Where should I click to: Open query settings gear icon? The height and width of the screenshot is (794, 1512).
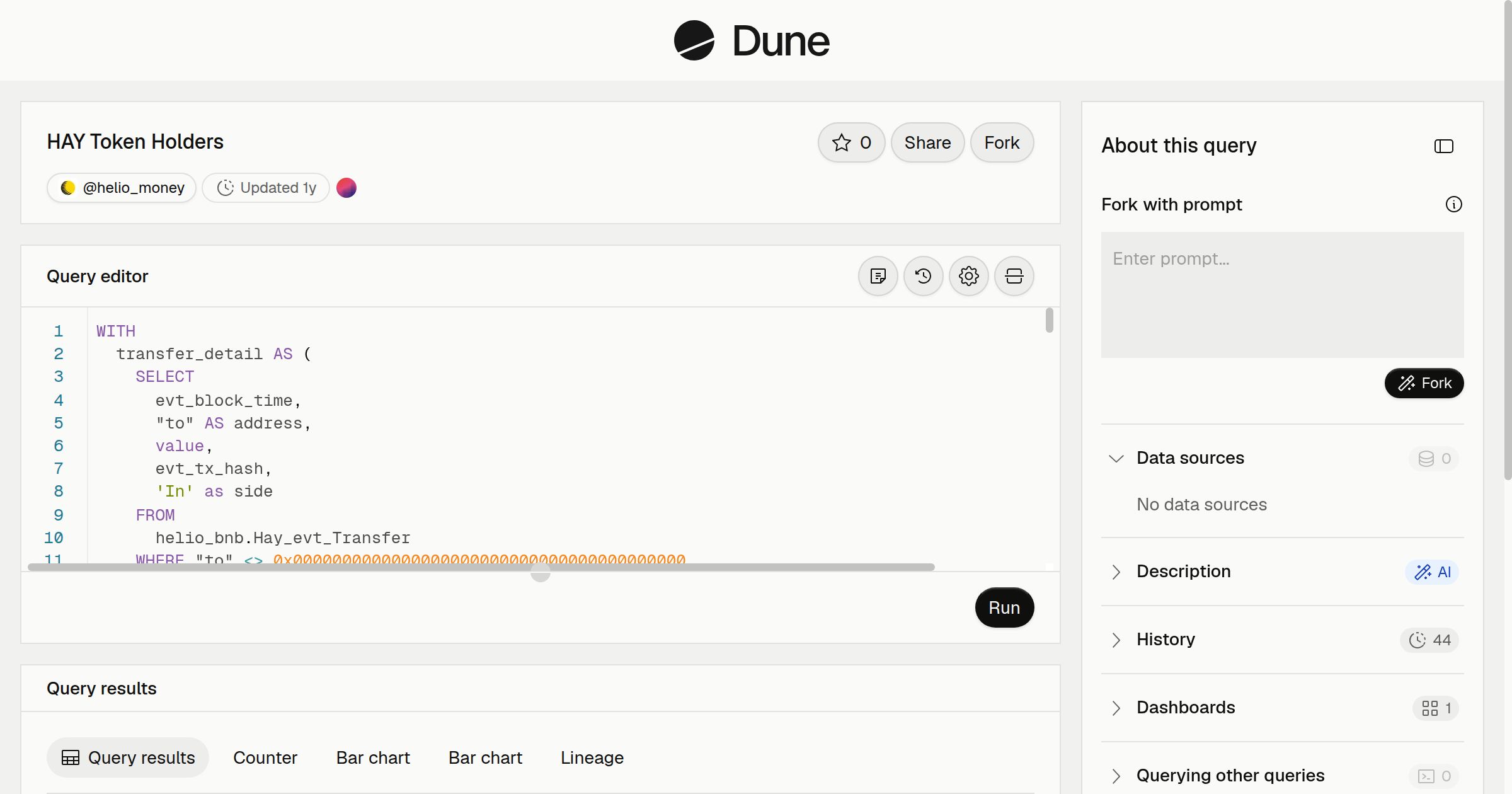coord(968,276)
